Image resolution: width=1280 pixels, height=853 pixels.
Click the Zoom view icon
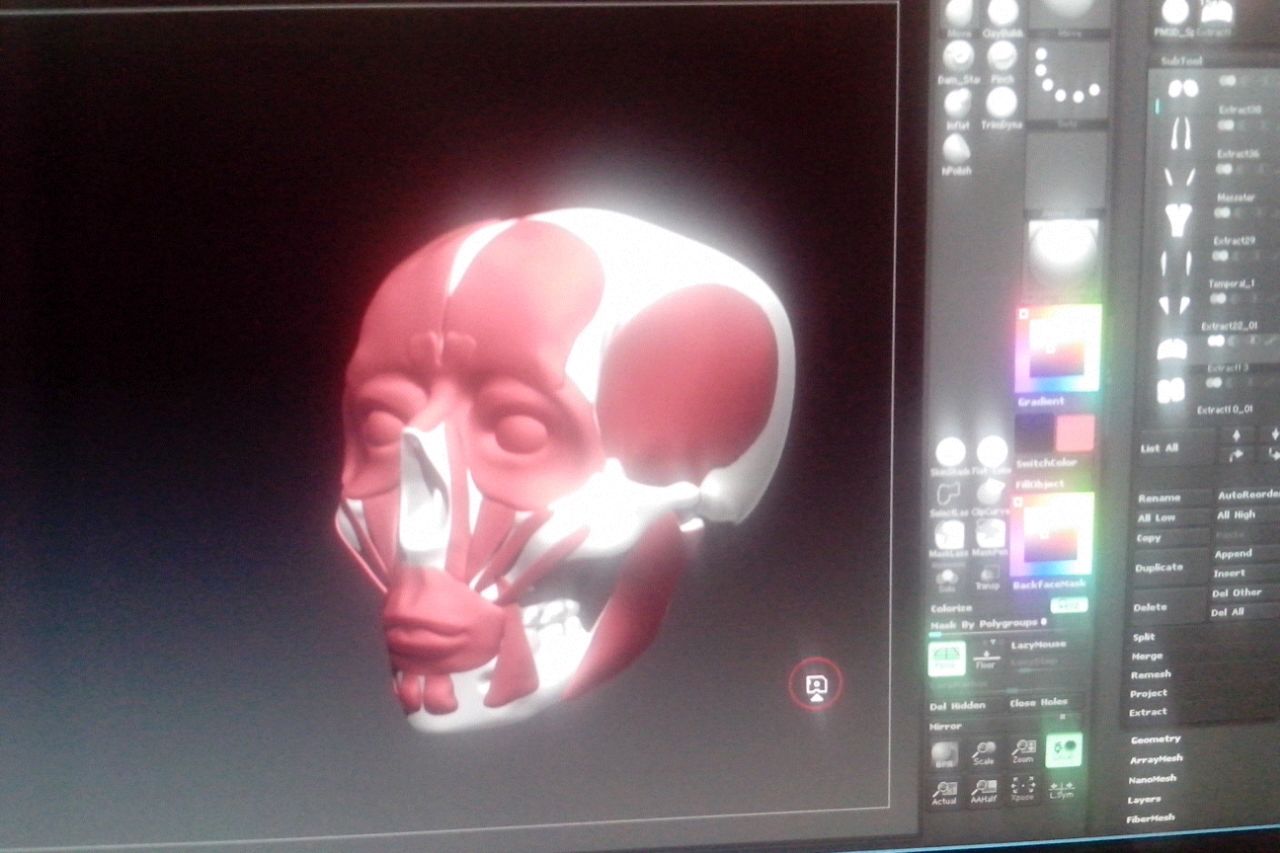tap(1022, 752)
